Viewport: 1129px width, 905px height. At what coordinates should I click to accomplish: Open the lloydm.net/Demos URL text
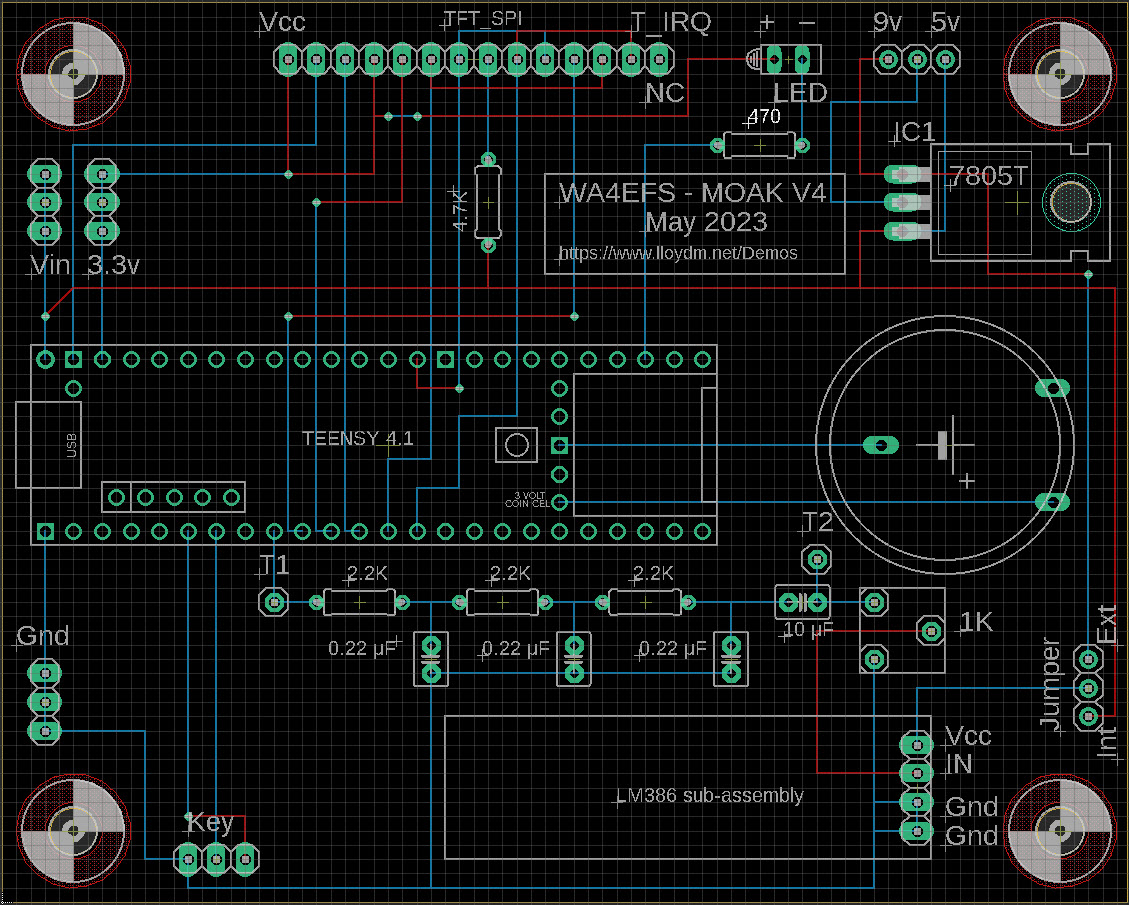tap(679, 253)
